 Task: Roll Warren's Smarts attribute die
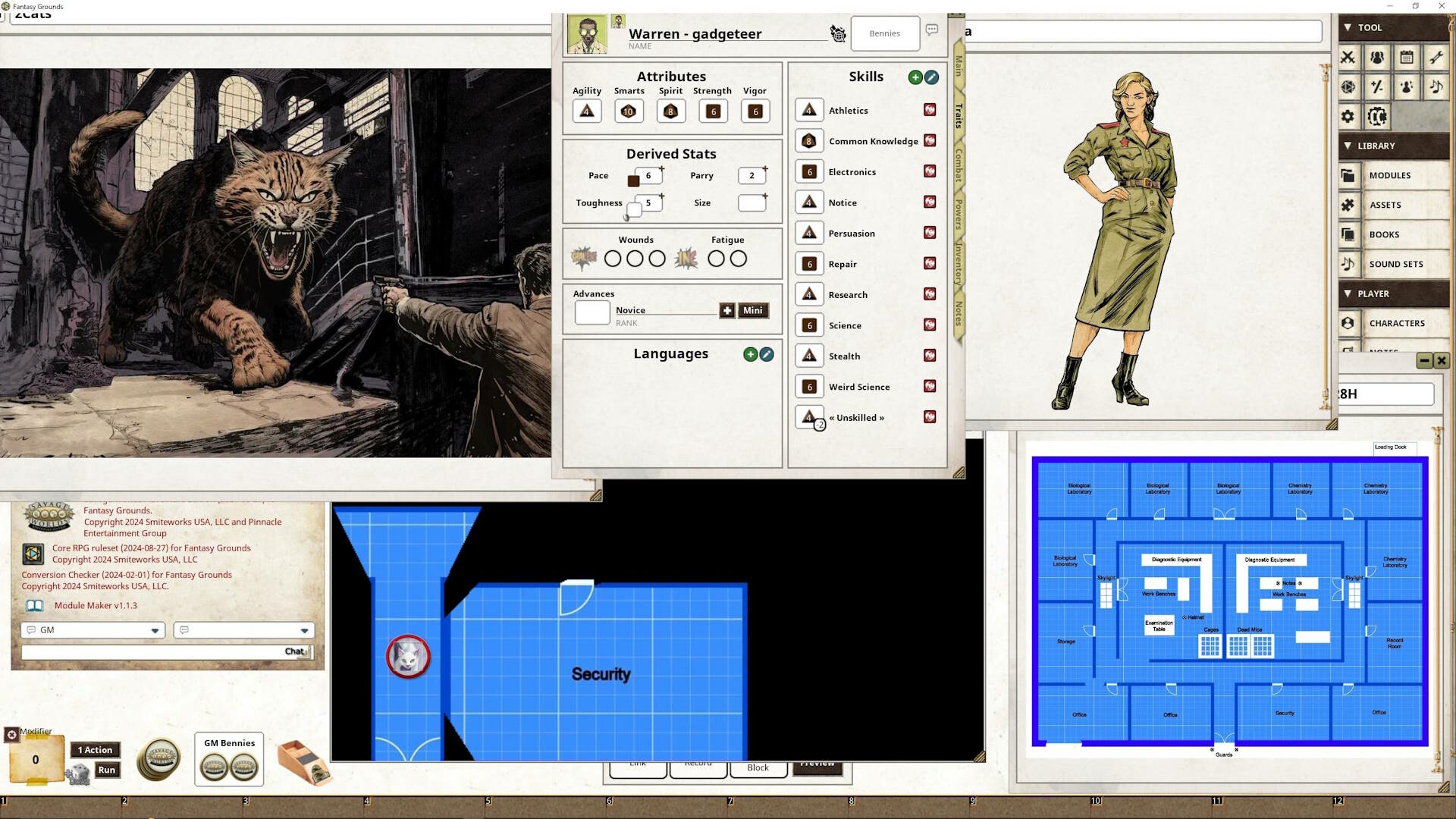click(628, 111)
